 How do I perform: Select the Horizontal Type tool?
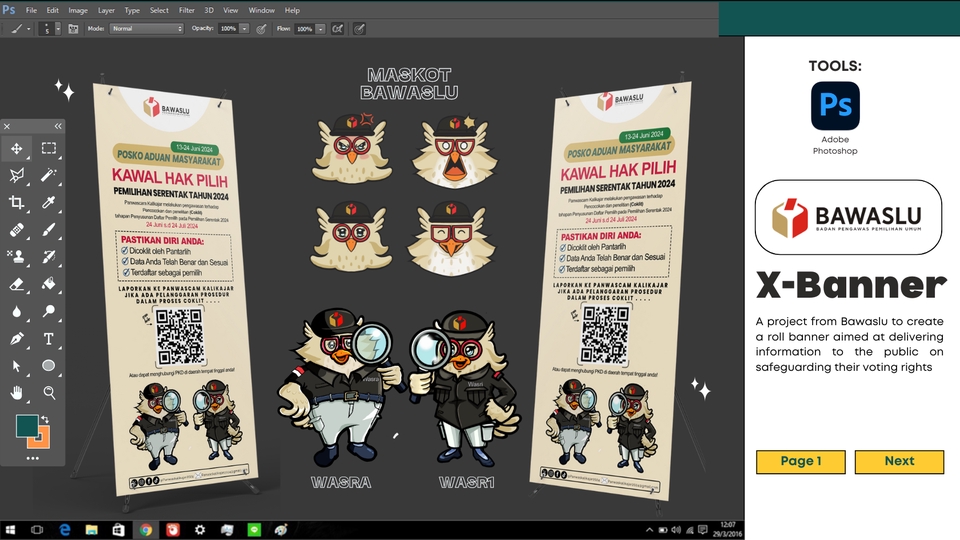point(49,339)
